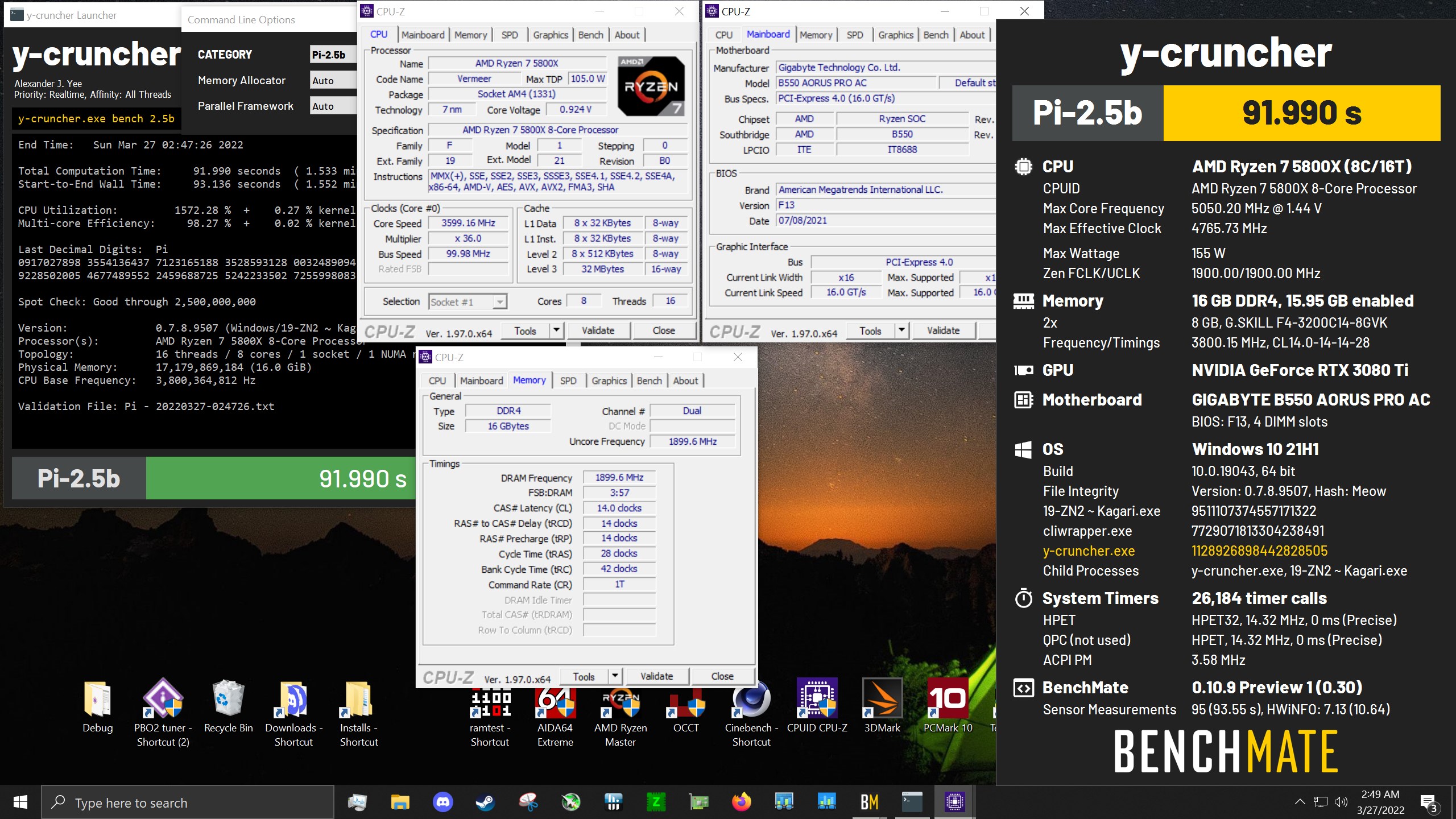Open SPD tab in Memory window
Viewport: 1456px width, 819px height.
pyautogui.click(x=568, y=380)
